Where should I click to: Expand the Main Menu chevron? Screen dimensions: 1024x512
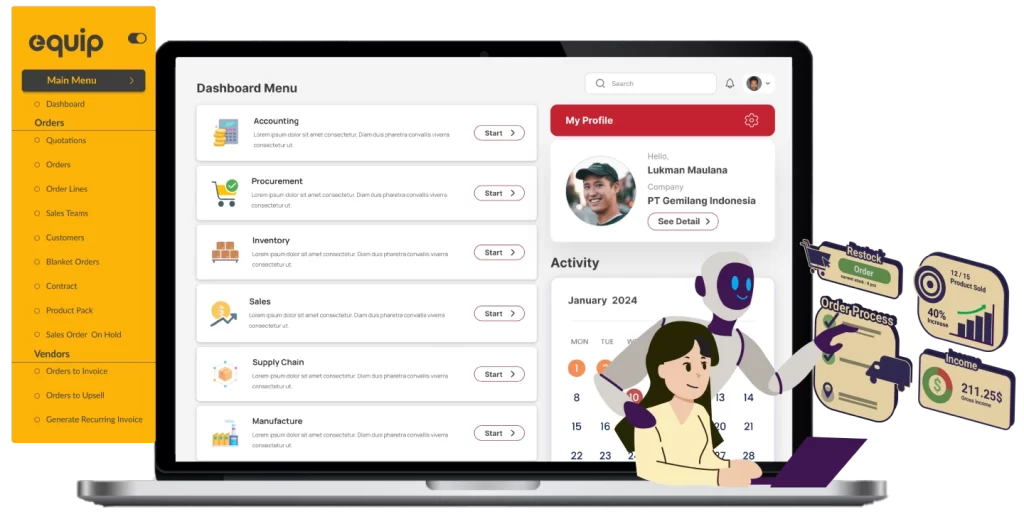click(132, 80)
